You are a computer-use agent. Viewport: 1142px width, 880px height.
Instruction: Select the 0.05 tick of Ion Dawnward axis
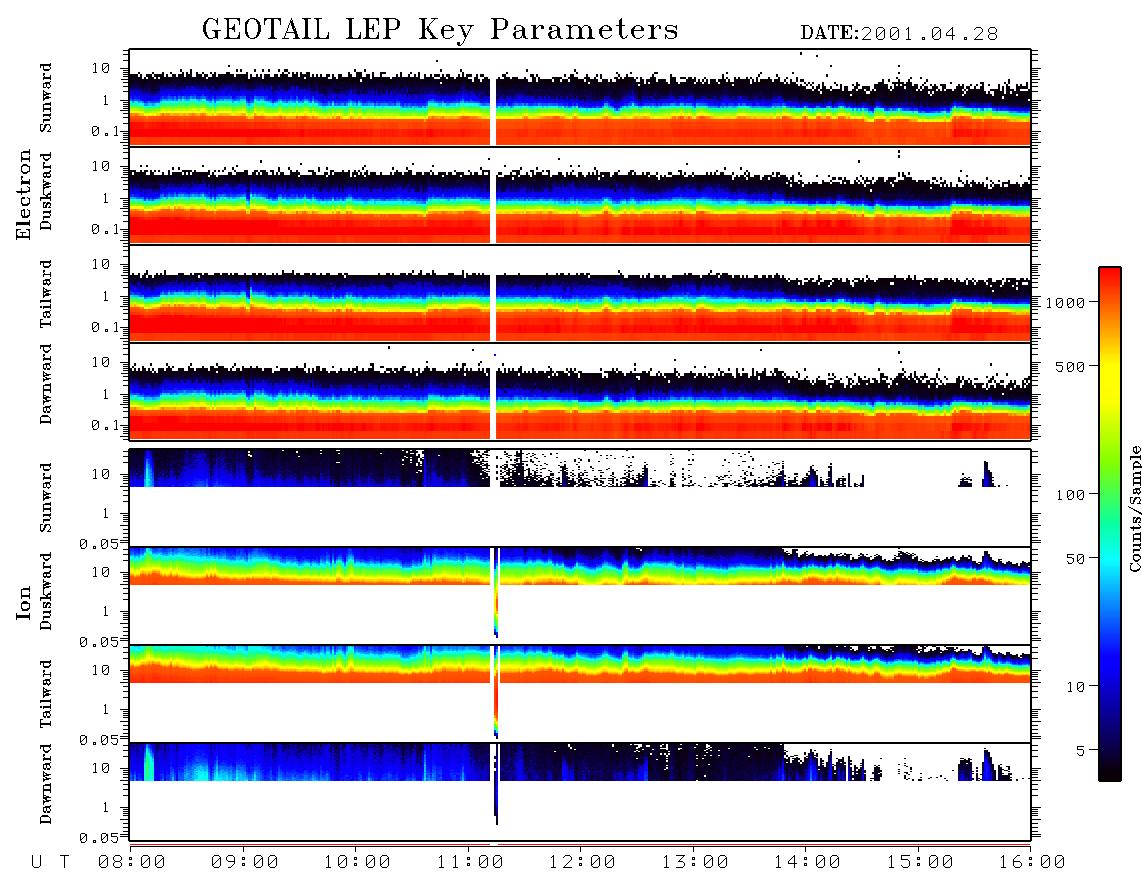click(99, 838)
